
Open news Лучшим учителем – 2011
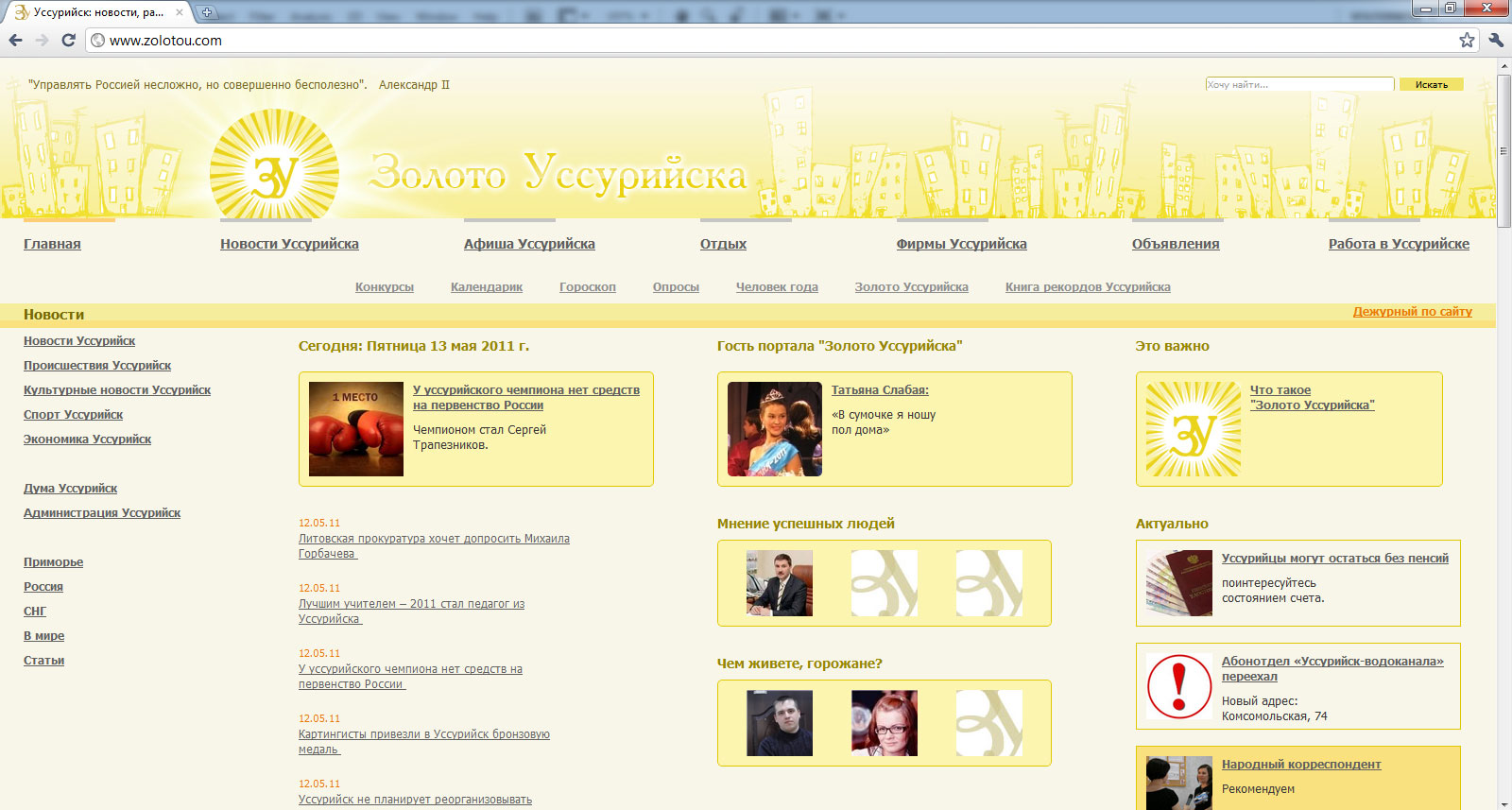pos(411,612)
